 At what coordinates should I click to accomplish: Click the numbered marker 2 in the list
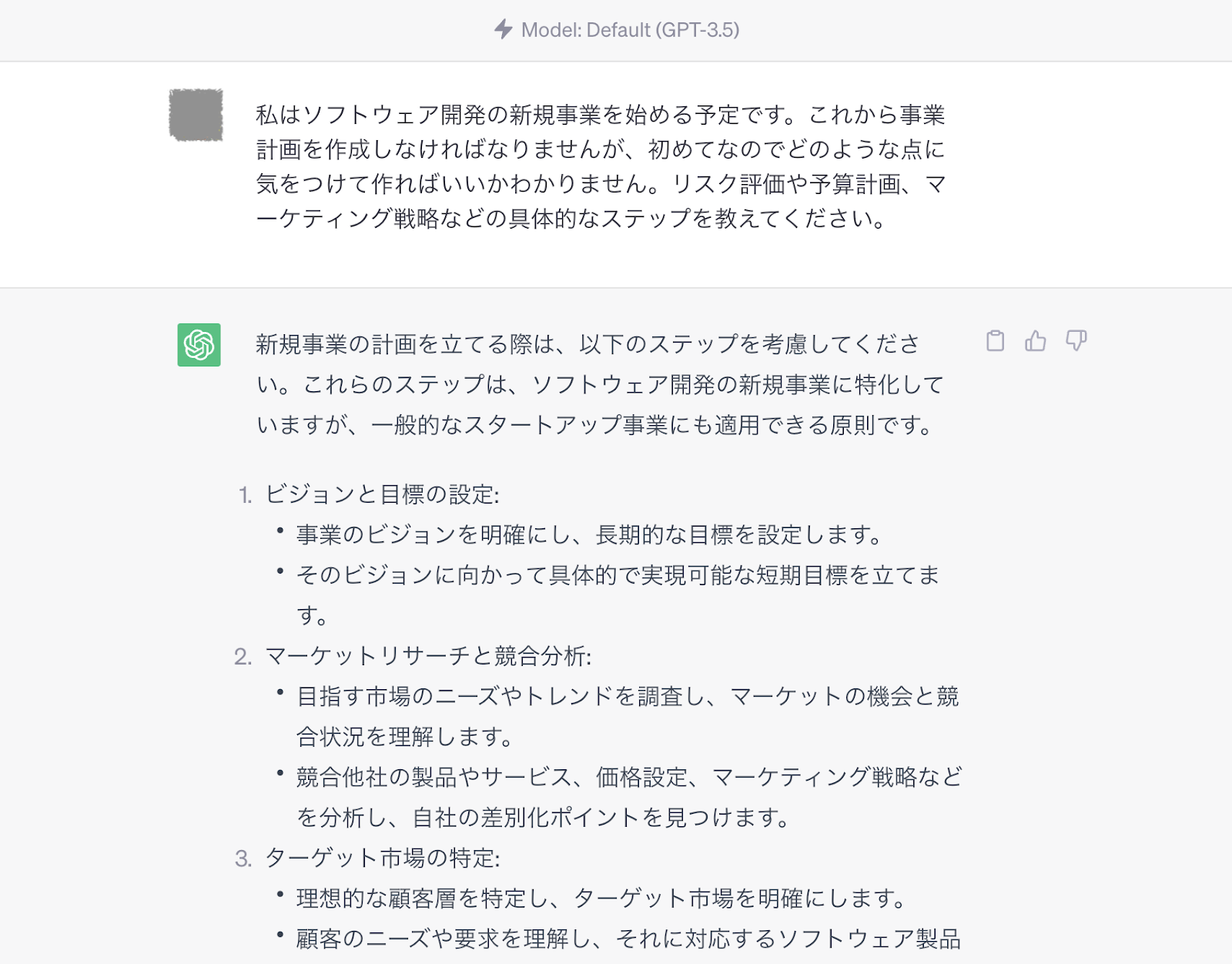point(244,653)
